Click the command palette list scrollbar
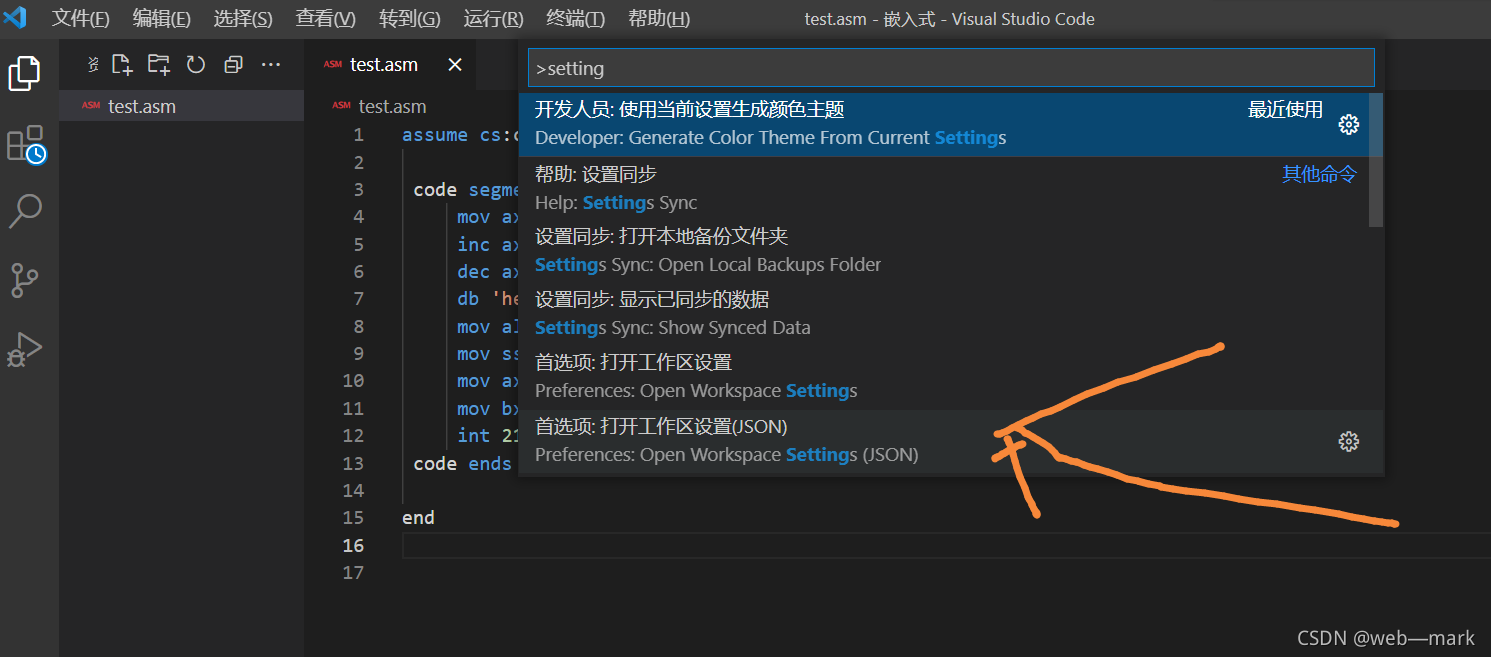The width and height of the screenshot is (1491, 657). tap(1376, 160)
